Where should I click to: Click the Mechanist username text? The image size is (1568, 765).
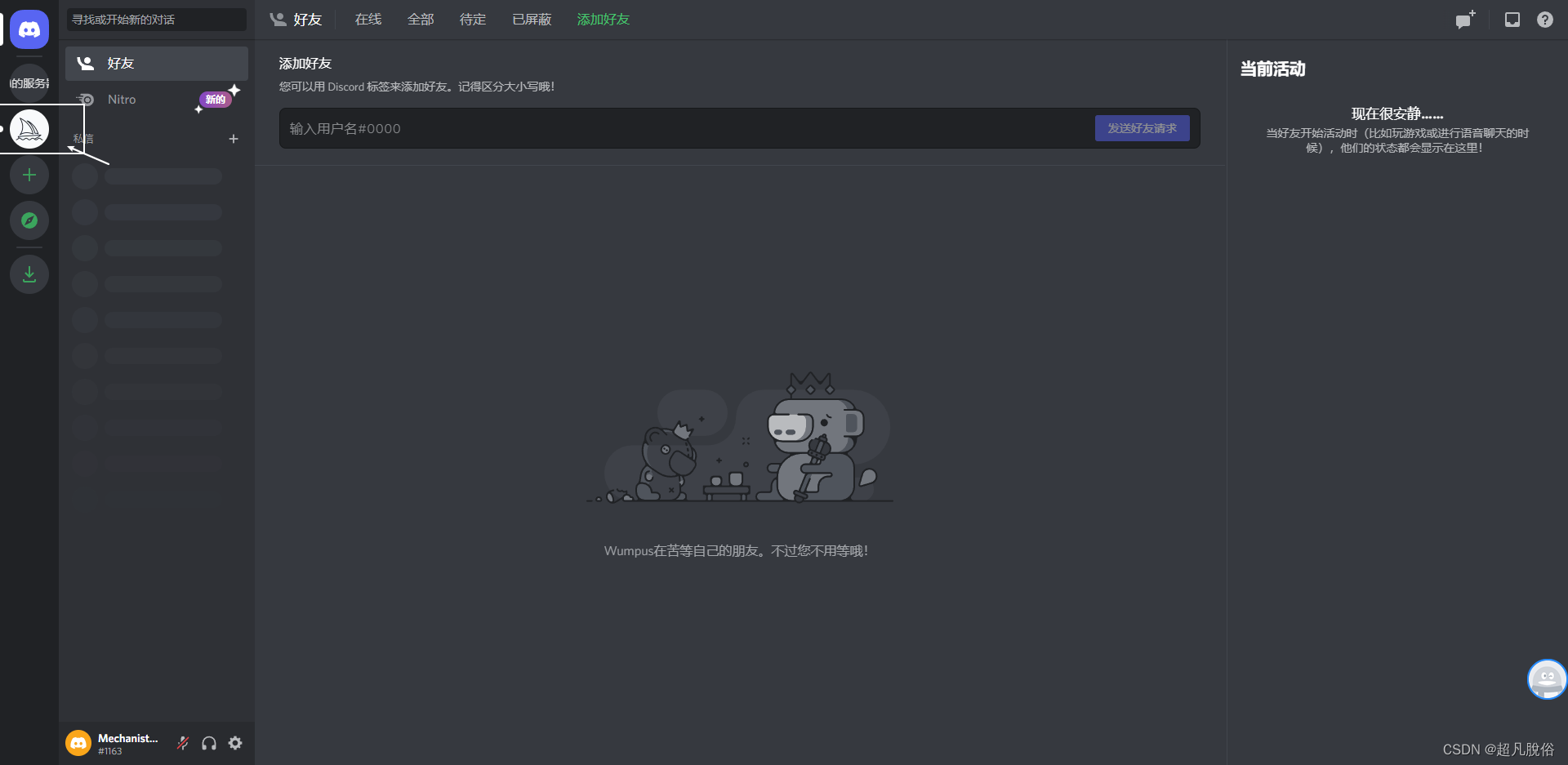pyautogui.click(x=127, y=738)
